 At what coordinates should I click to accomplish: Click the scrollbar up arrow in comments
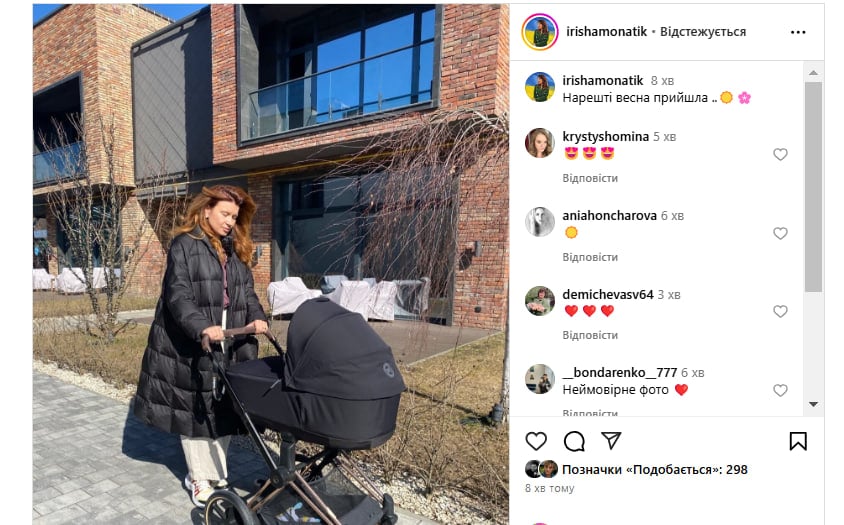pos(813,72)
